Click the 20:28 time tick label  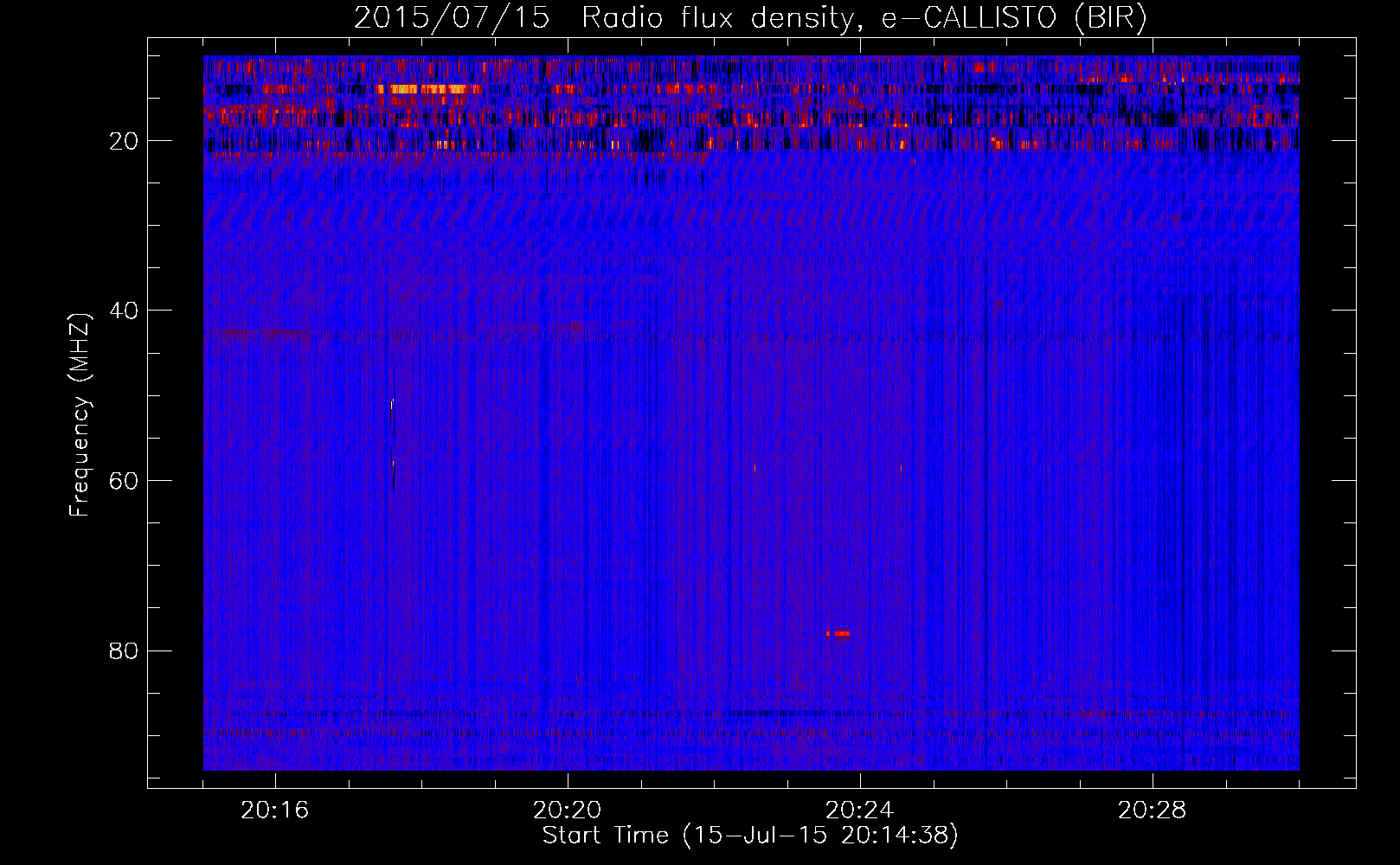point(1153,811)
